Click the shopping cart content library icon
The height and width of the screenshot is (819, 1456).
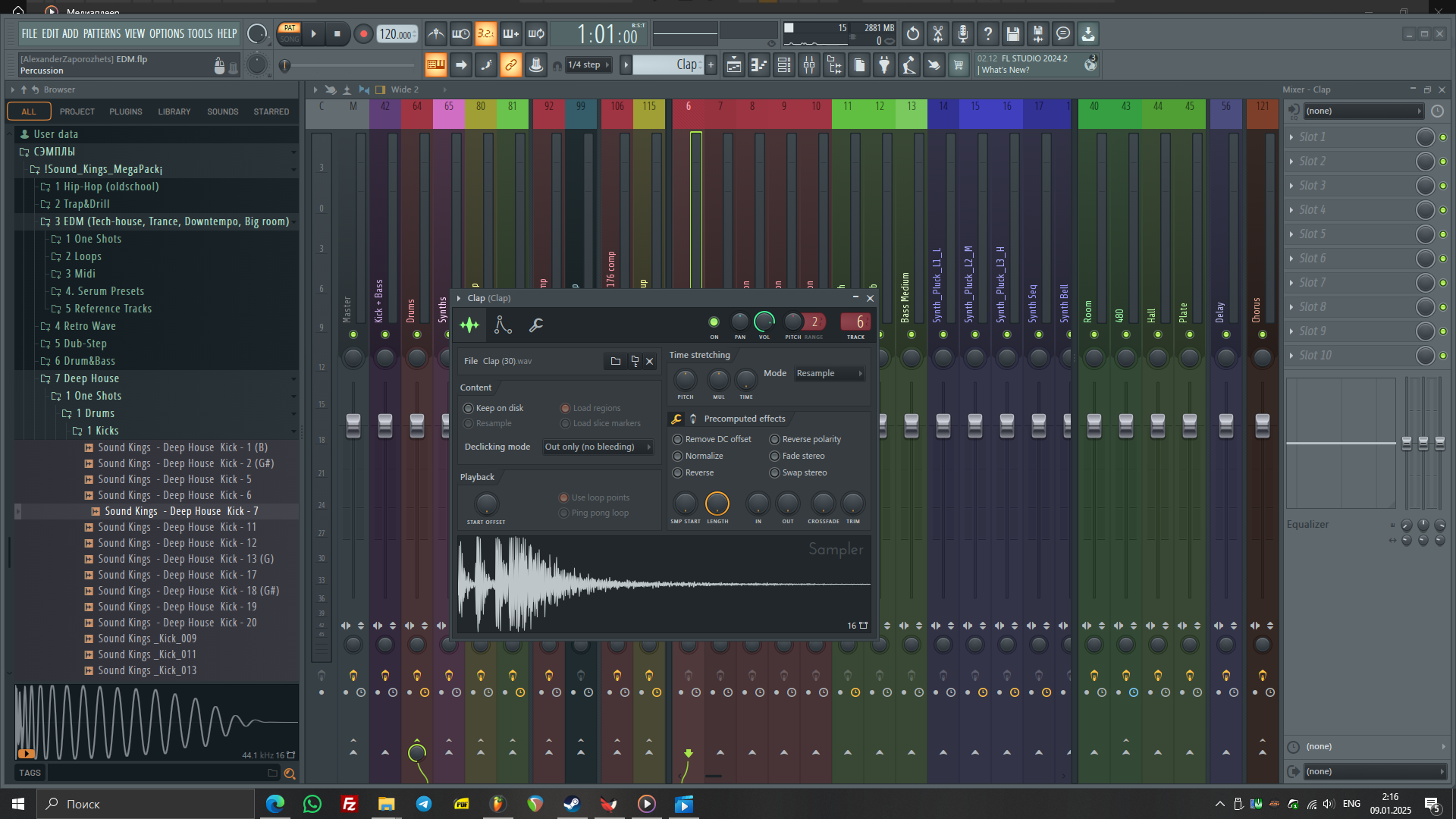coord(959,65)
